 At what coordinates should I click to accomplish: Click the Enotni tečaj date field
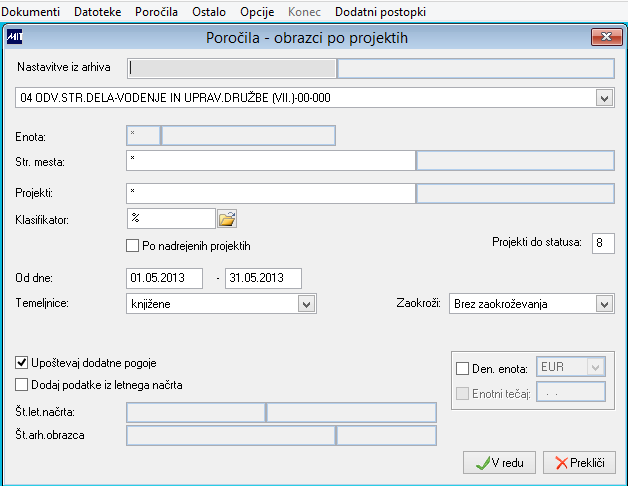(x=571, y=392)
